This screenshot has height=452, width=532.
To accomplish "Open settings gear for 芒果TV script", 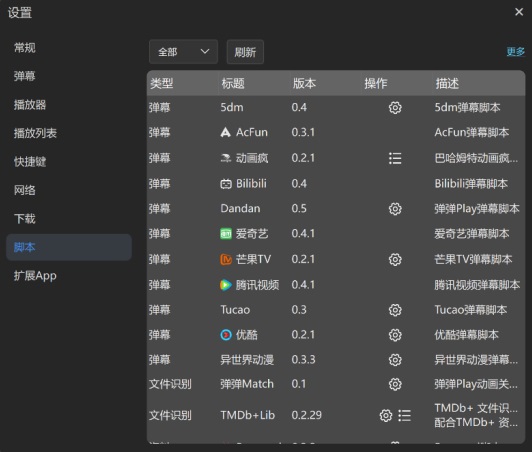I will (395, 260).
